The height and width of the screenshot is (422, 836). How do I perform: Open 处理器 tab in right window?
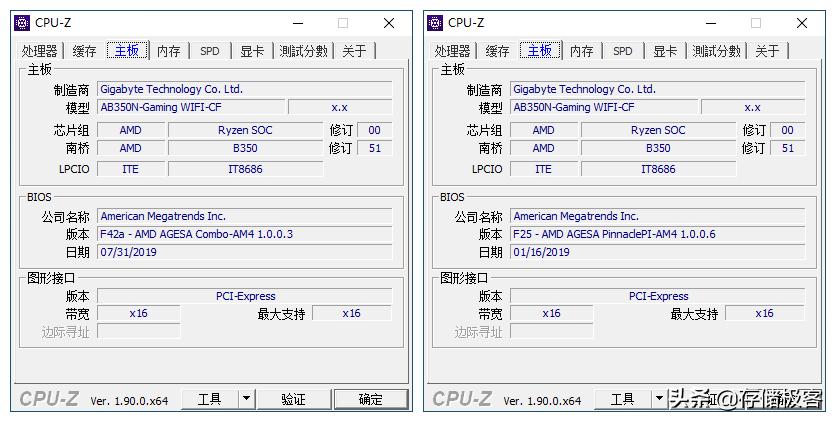tap(453, 51)
